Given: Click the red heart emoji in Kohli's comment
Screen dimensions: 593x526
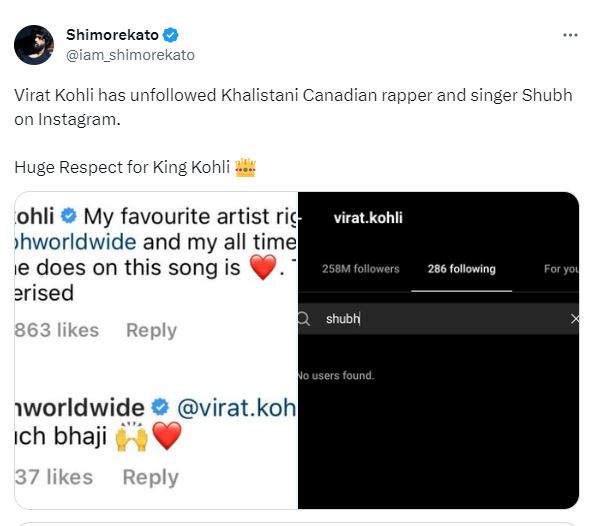Looking at the screenshot, I should (263, 267).
